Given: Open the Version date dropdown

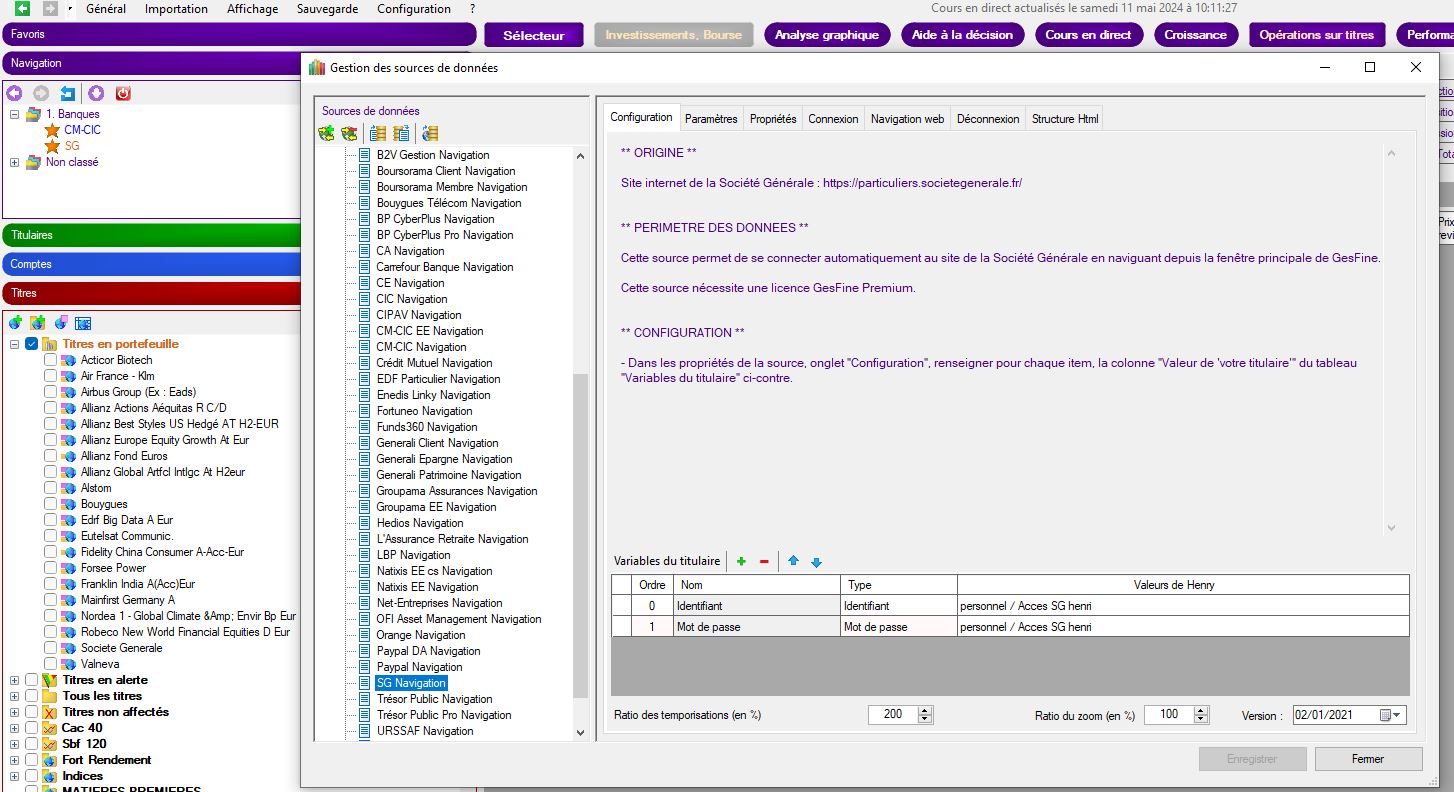Looking at the screenshot, I should click(x=1396, y=715).
